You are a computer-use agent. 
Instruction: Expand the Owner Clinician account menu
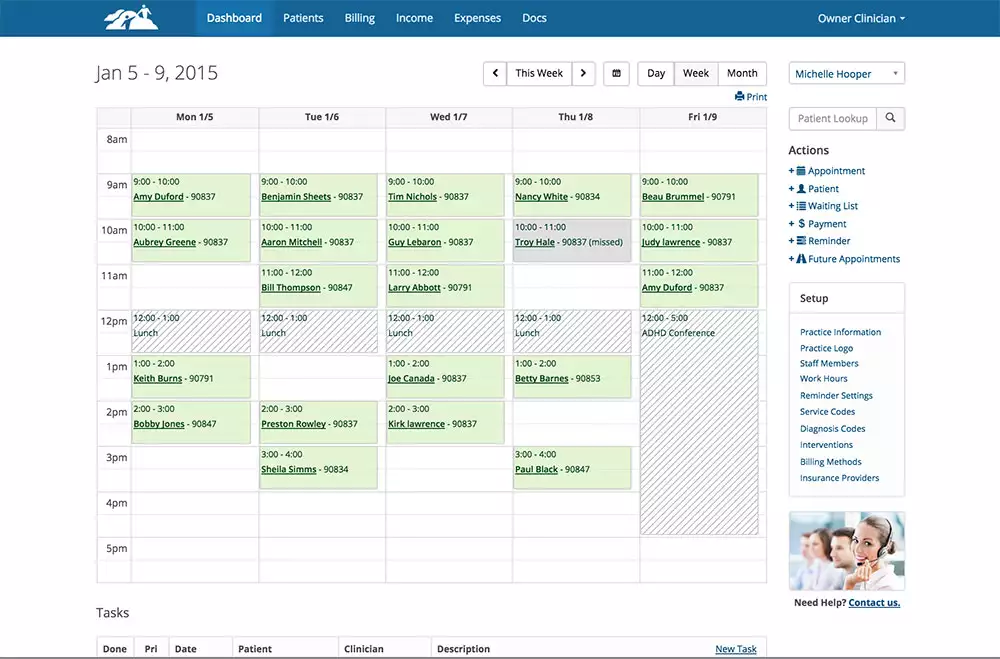tap(861, 18)
